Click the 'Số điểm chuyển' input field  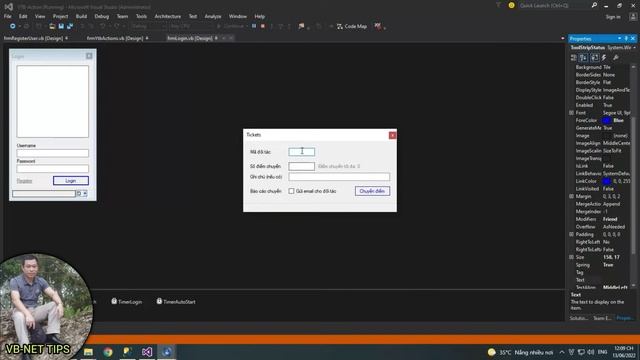coord(302,166)
